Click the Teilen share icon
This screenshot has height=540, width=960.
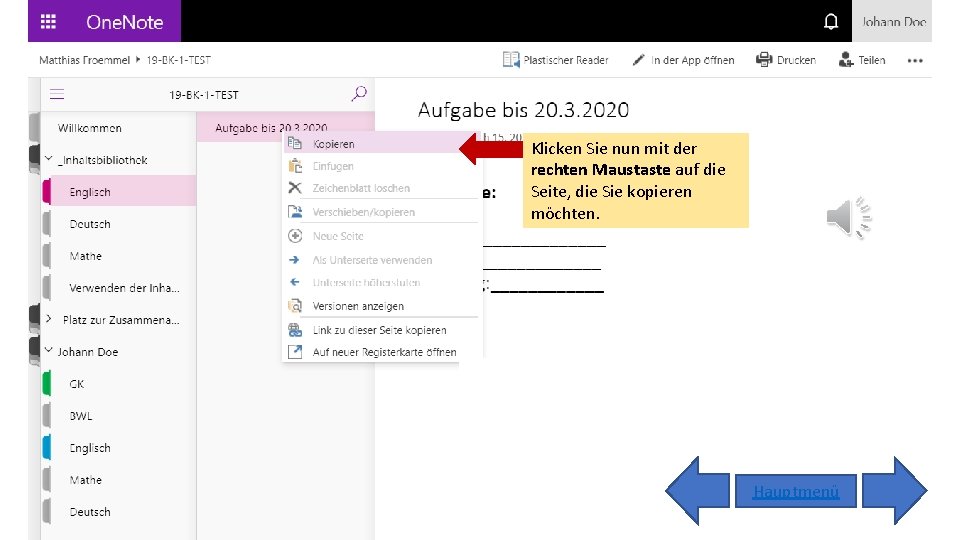point(846,59)
